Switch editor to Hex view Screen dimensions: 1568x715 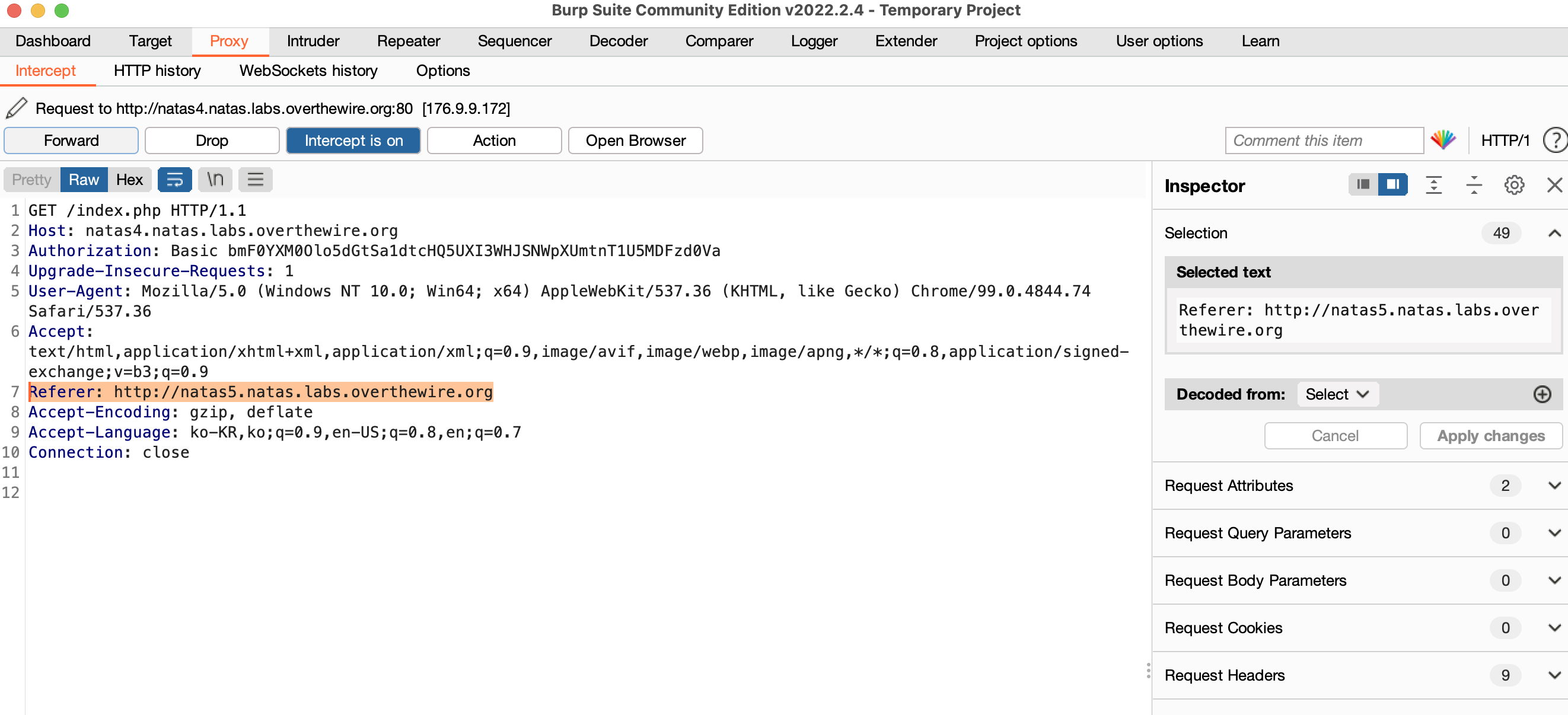129,180
